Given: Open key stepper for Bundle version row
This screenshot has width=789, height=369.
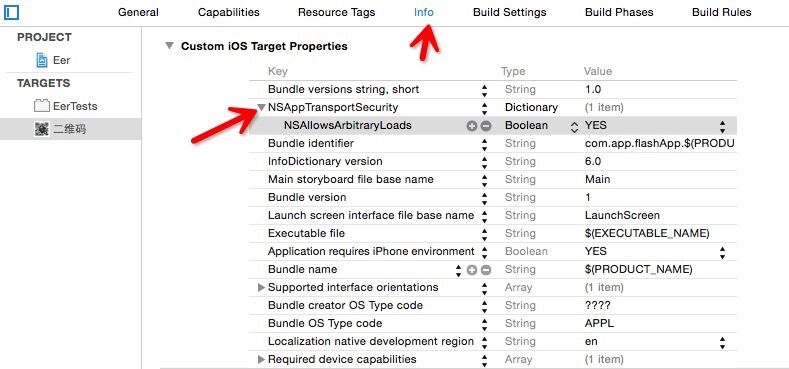Looking at the screenshot, I should pyautogui.click(x=484, y=198).
